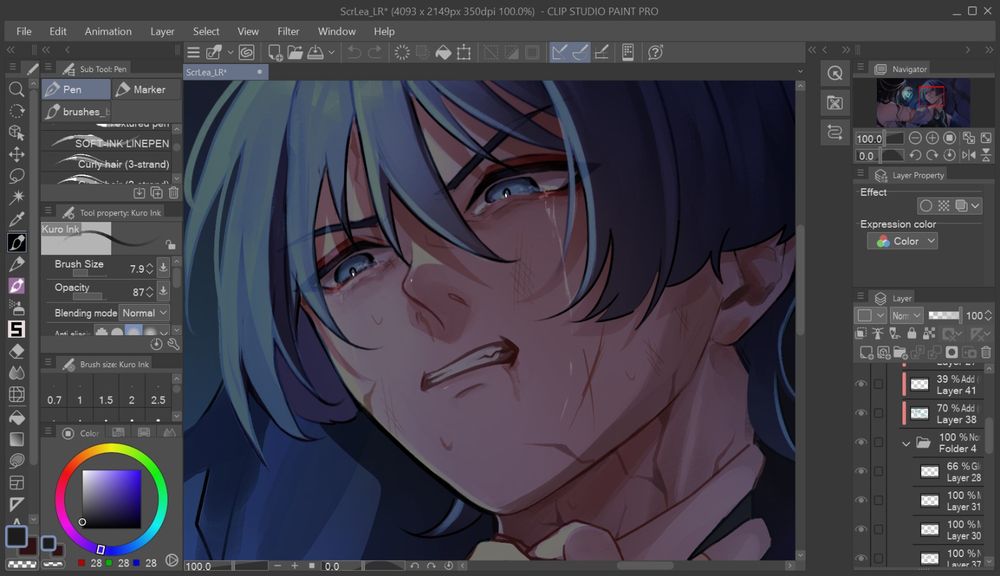The width and height of the screenshot is (1000, 576).
Task: Click the zoom out minus icon in Navigator
Action: (915, 138)
